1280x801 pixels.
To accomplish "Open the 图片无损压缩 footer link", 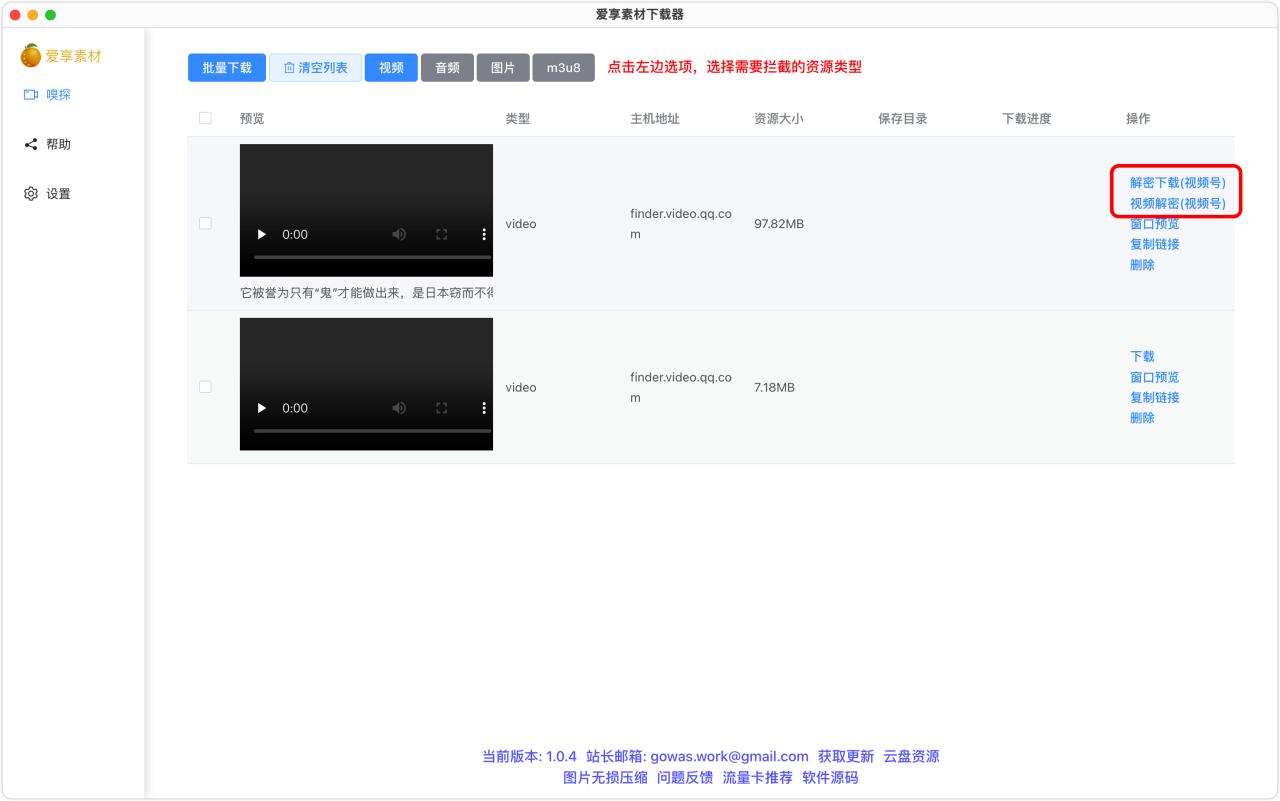I will point(605,777).
